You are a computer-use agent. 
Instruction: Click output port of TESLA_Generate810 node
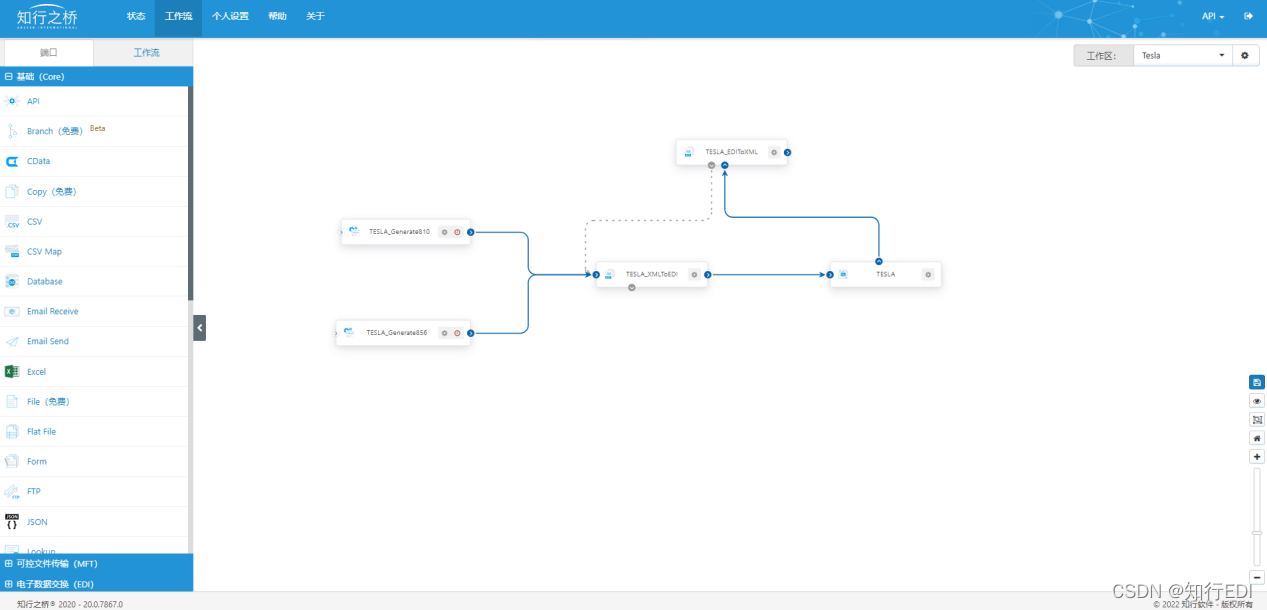[470, 232]
